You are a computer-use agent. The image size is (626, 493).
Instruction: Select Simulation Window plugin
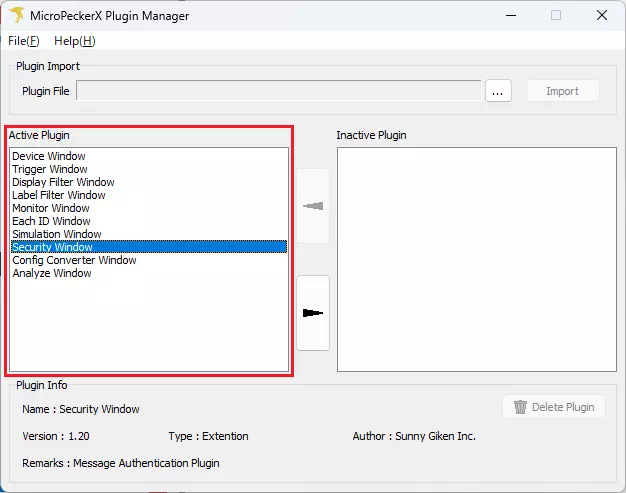149,234
